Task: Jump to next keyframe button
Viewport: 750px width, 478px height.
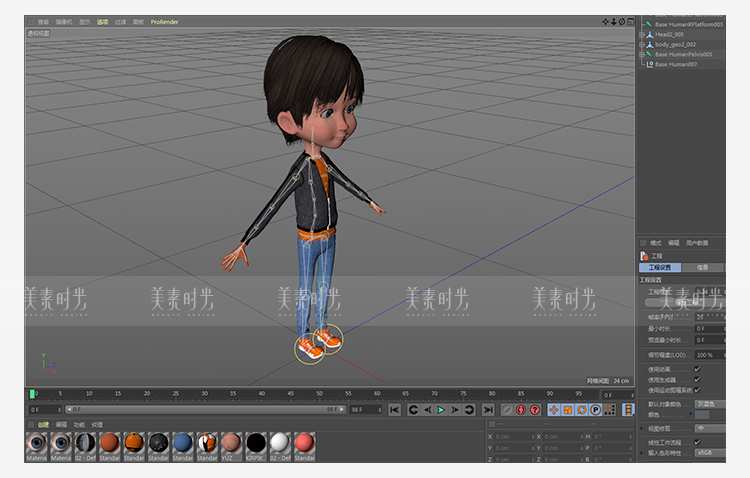Action: tap(469, 410)
